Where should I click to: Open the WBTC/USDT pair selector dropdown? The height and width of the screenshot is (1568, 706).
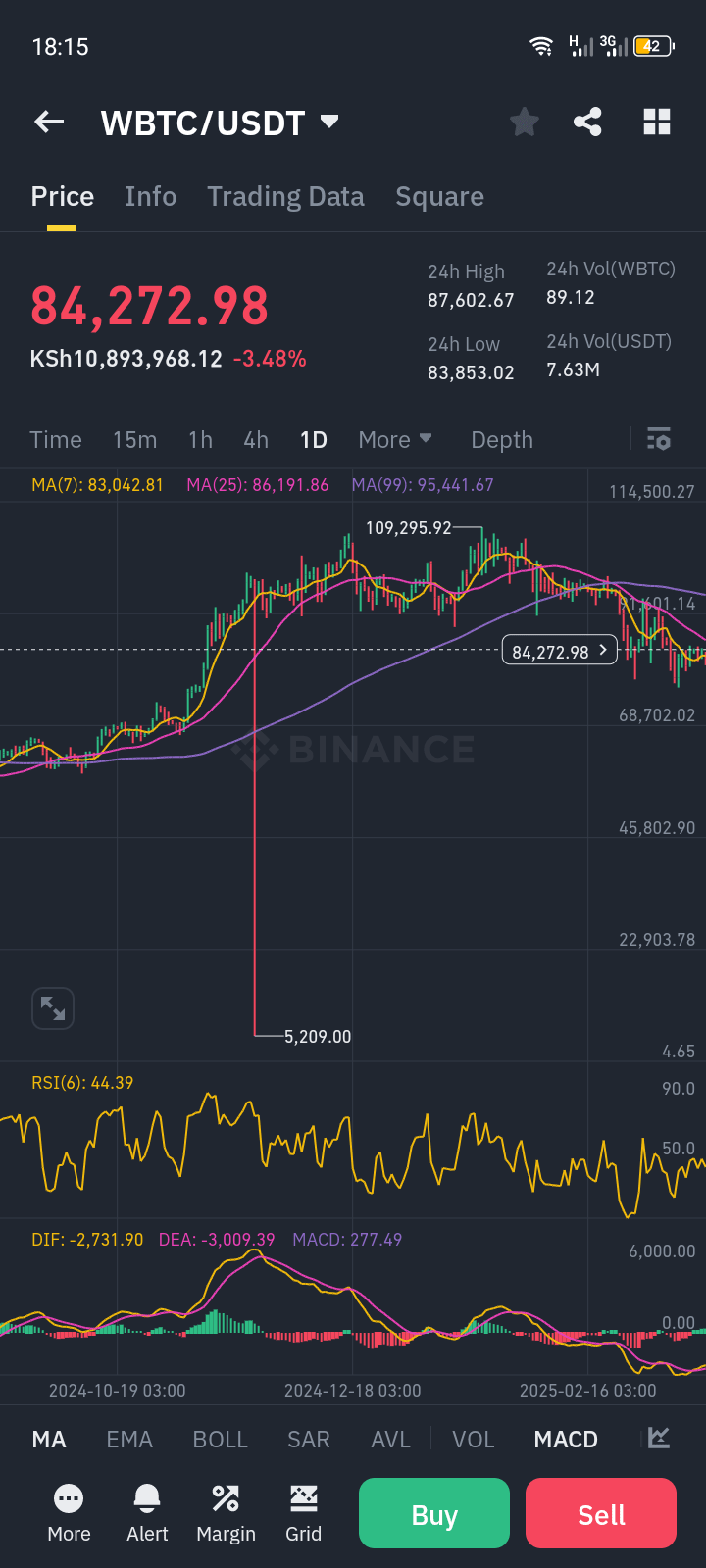329,122
